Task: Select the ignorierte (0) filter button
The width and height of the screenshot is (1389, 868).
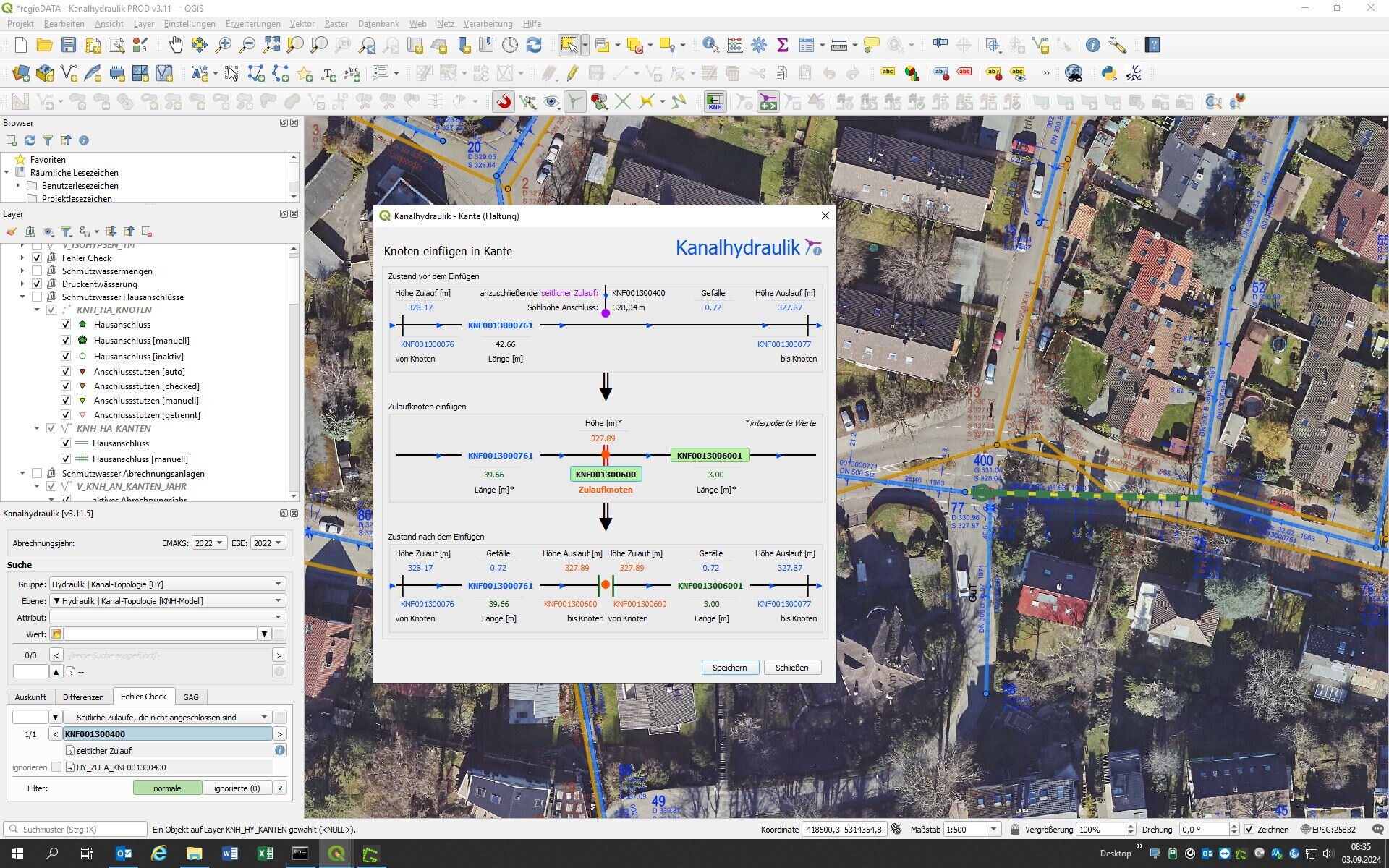Action: (x=237, y=788)
